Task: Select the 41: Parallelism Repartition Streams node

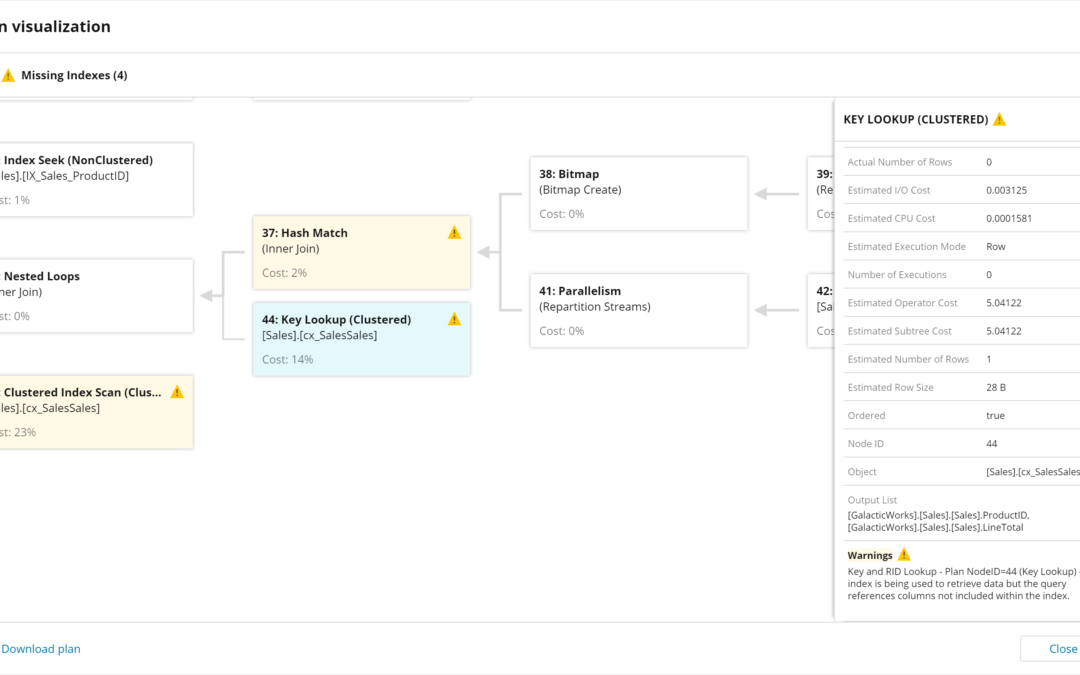Action: (638, 310)
